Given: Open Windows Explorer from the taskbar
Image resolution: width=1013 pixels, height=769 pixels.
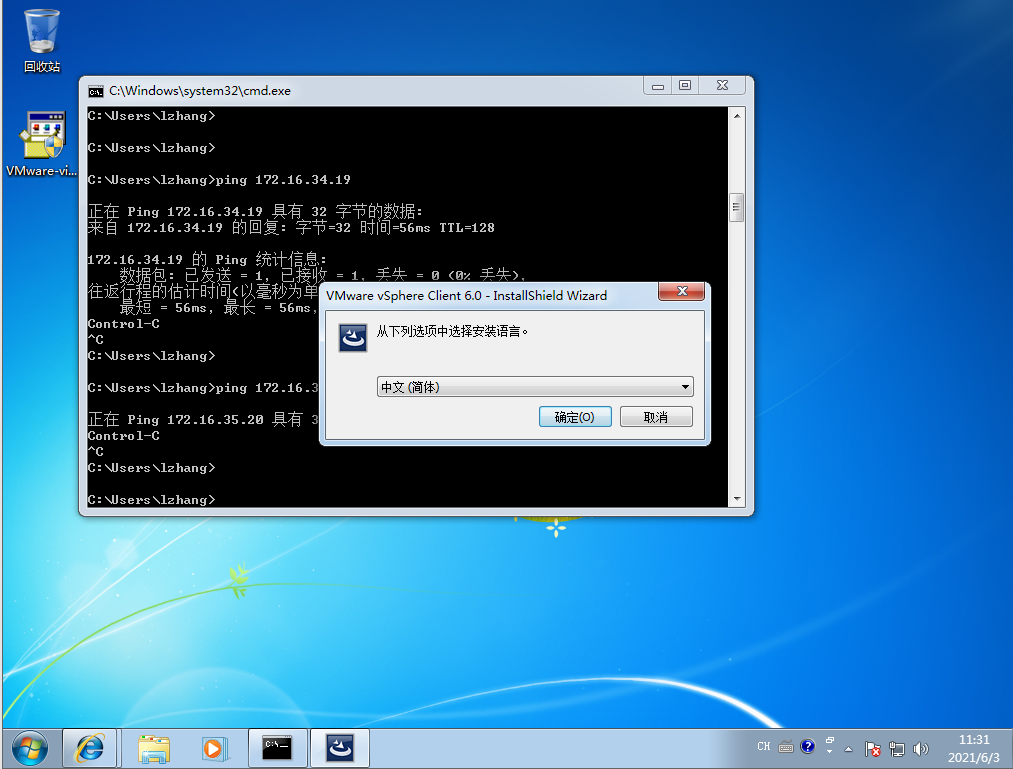Looking at the screenshot, I should click(153, 748).
